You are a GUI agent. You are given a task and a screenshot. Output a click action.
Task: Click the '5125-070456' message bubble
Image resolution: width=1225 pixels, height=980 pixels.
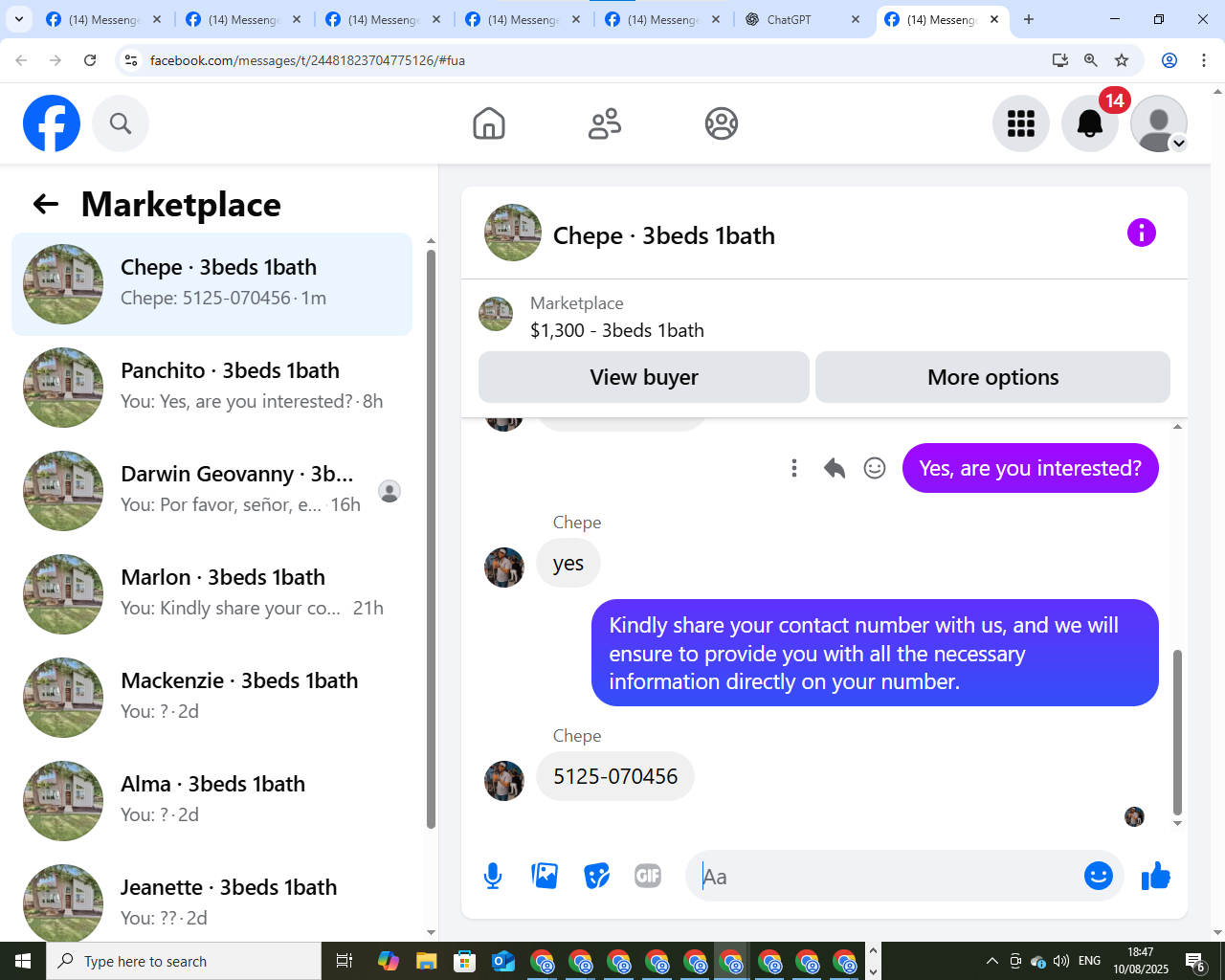tap(615, 776)
